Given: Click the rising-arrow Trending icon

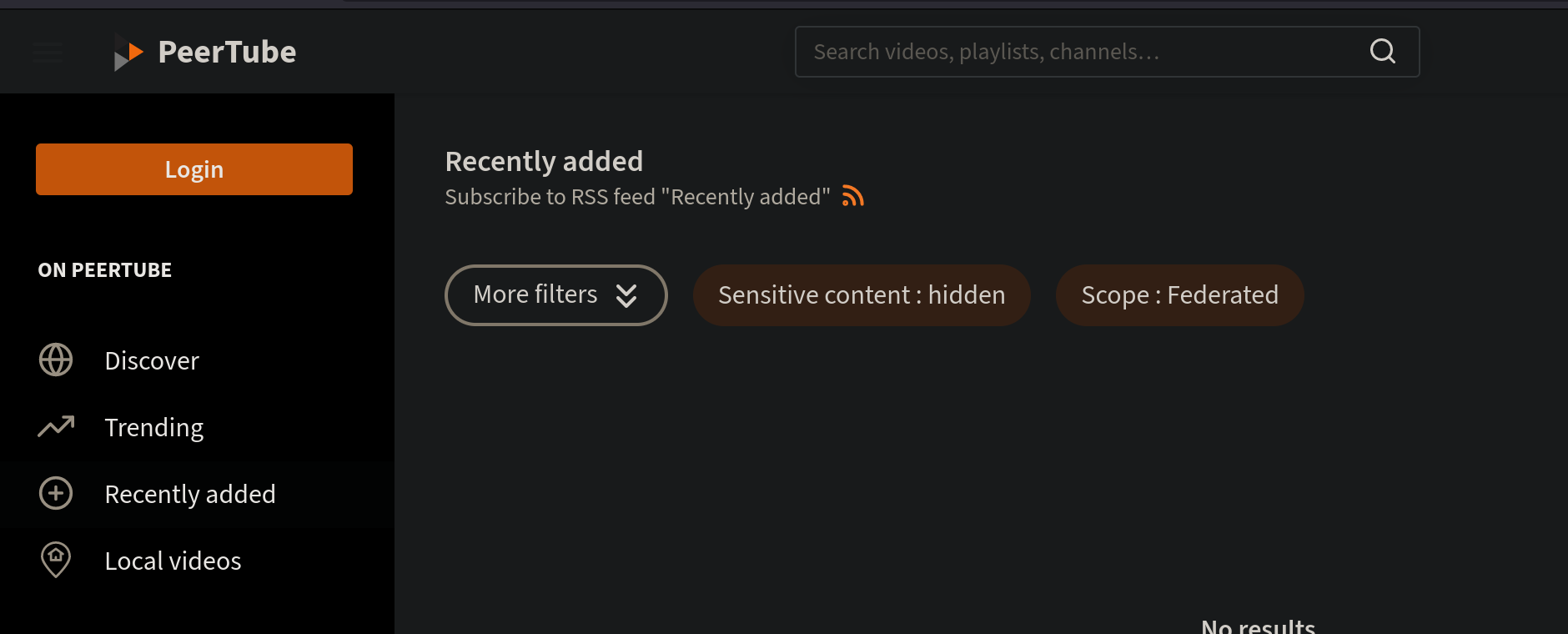Looking at the screenshot, I should 56,427.
